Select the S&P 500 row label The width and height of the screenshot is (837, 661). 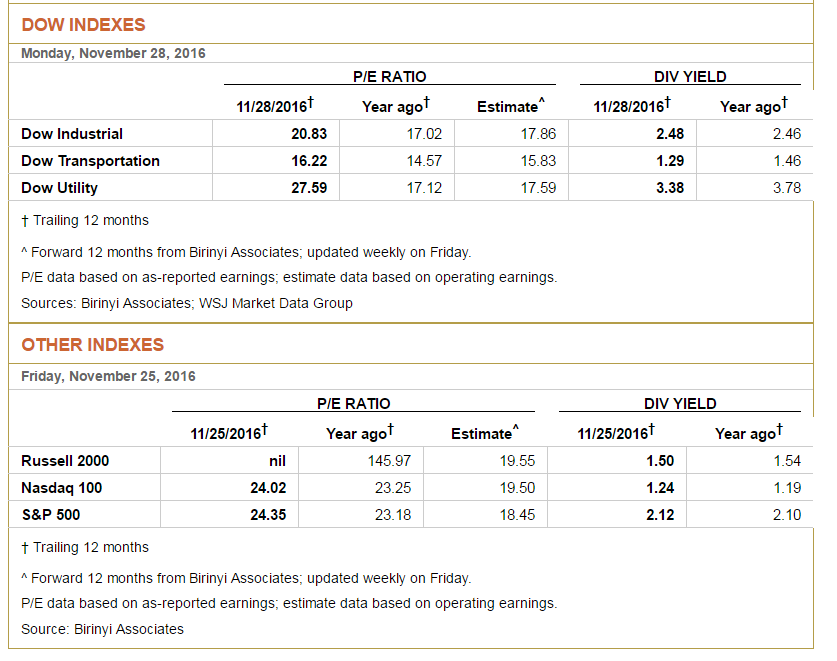pos(51,515)
